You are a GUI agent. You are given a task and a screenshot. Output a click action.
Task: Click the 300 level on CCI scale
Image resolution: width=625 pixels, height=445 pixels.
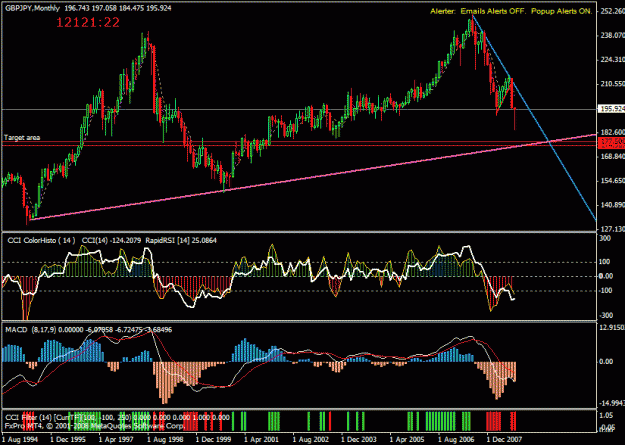click(x=605, y=238)
